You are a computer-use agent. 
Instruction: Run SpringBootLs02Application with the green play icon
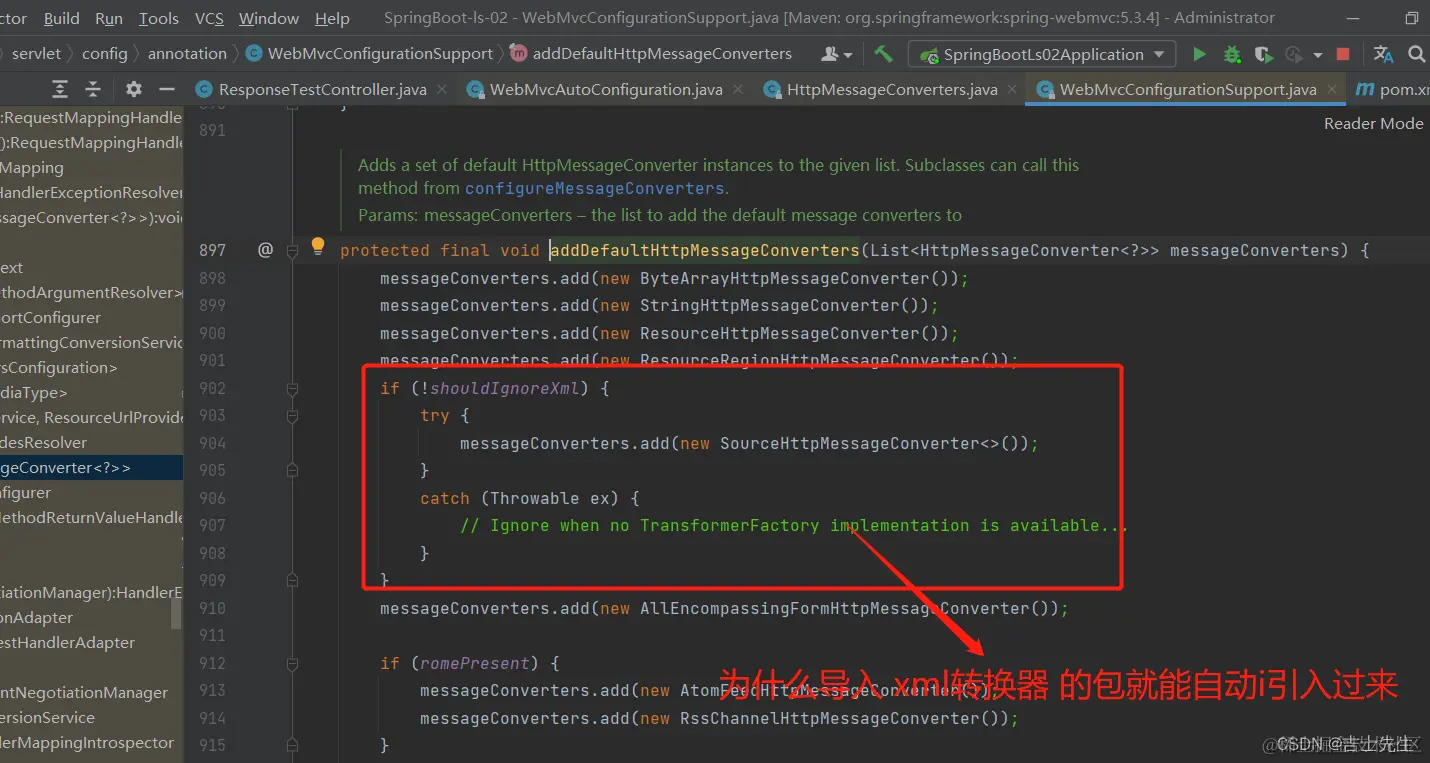coord(1200,54)
